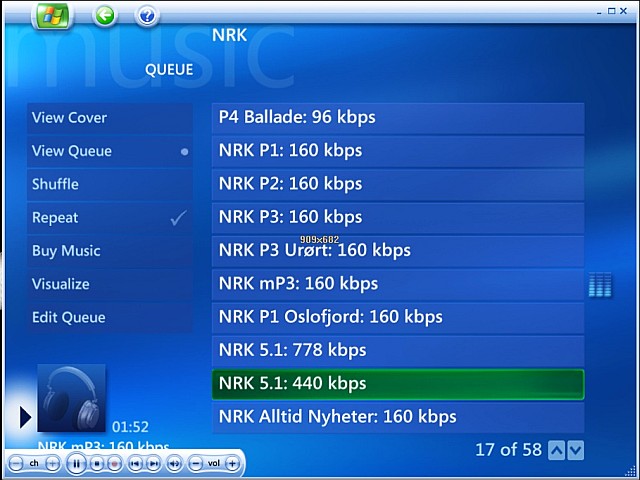Play NRK P3 Urørt: 160 kbps

398,251
